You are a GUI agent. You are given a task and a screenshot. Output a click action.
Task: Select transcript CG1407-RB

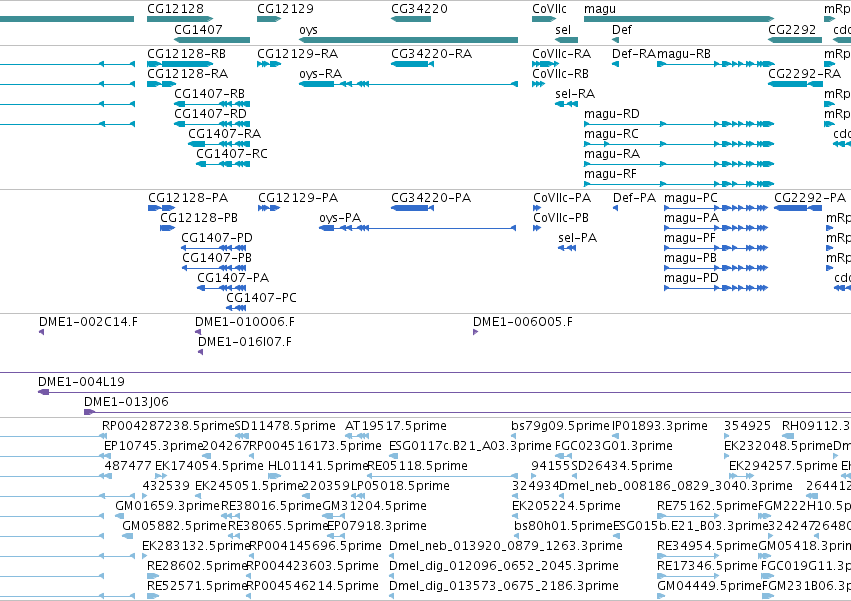pos(209,94)
